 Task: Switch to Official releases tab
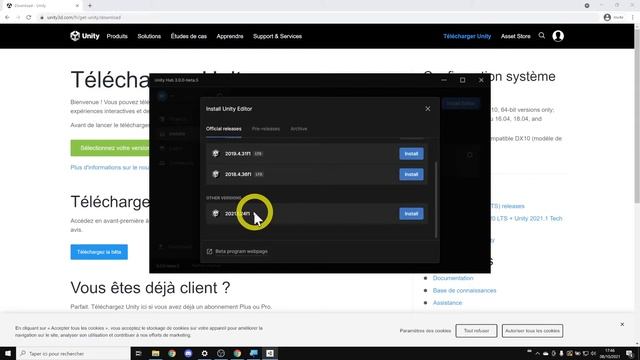pos(223,129)
